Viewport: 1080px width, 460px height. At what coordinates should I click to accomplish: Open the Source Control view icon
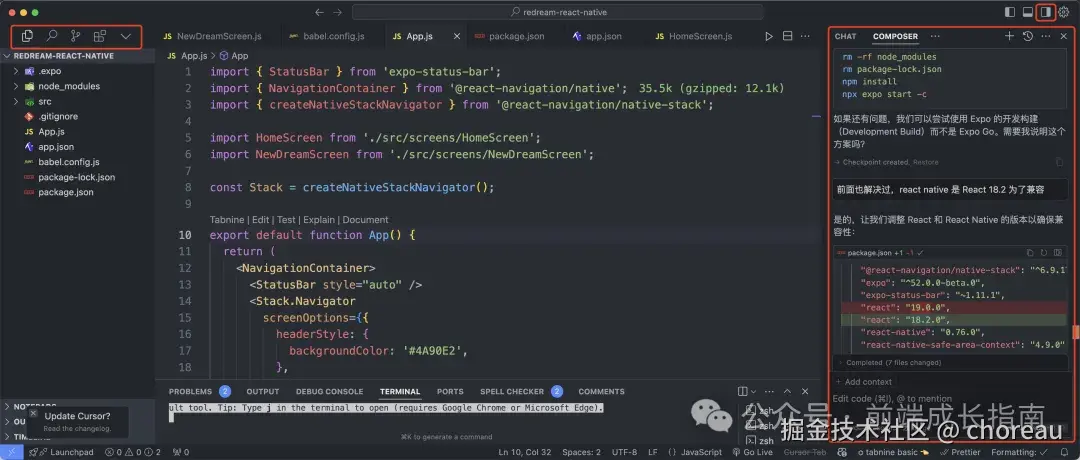pyautogui.click(x=76, y=36)
